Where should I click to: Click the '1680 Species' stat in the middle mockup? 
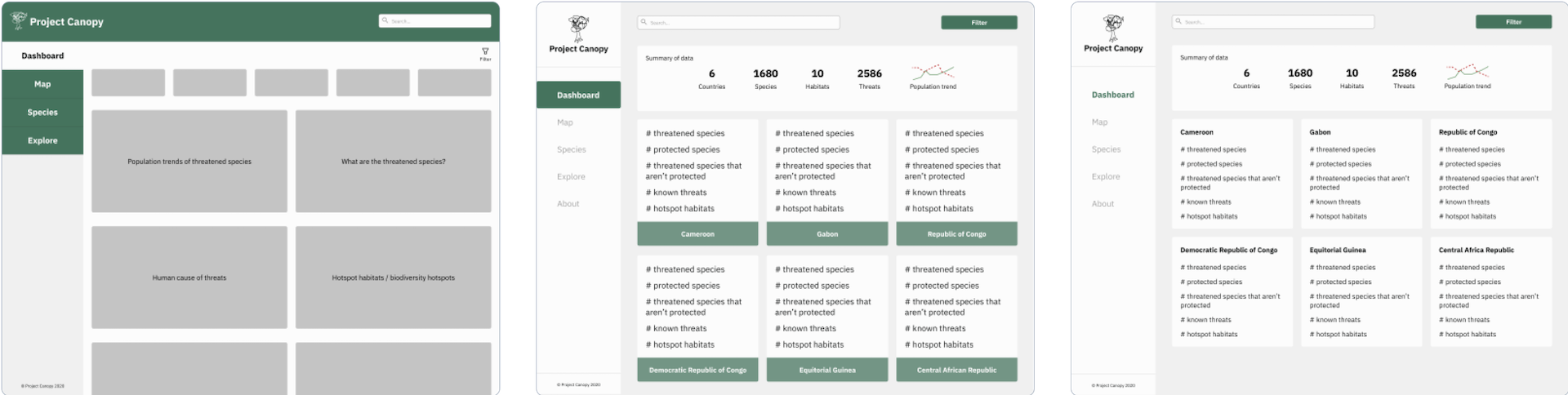(x=765, y=78)
